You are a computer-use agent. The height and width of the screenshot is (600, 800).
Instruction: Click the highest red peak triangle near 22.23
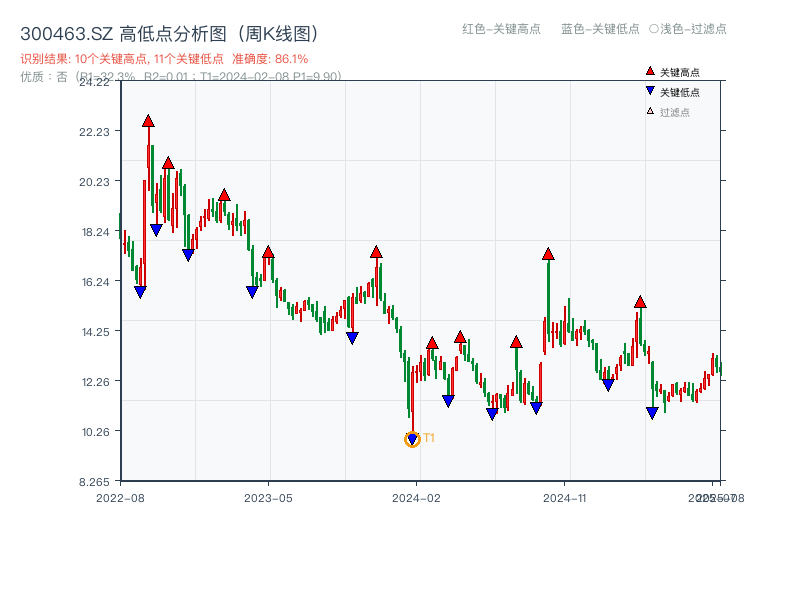[x=148, y=121]
